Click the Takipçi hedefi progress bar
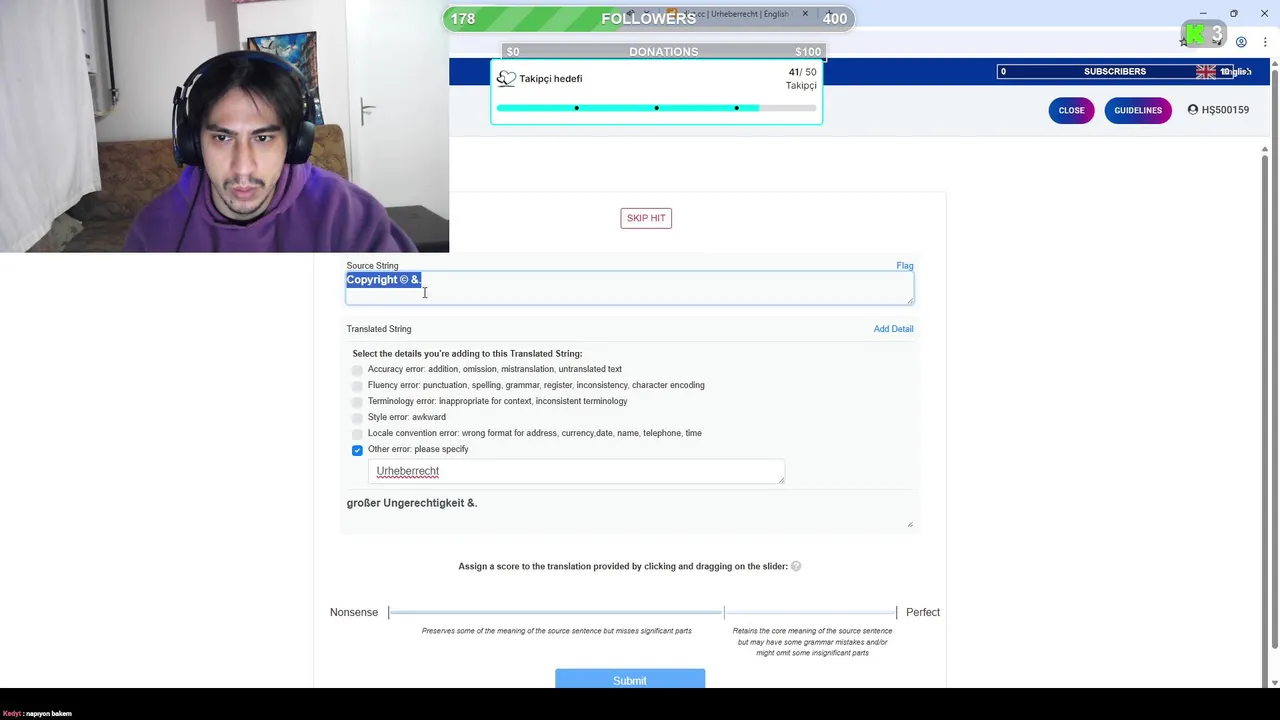The width and height of the screenshot is (1280, 720). click(x=656, y=107)
